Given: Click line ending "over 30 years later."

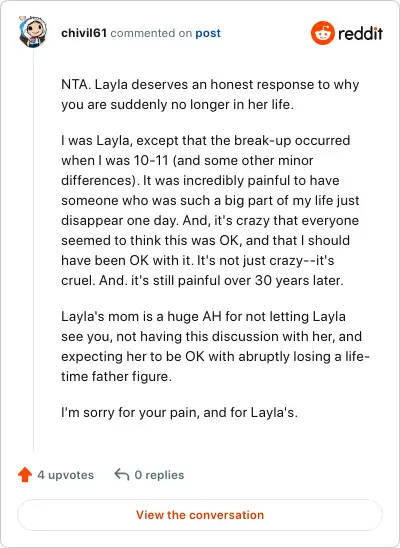Looking at the screenshot, I should [x=202, y=281].
